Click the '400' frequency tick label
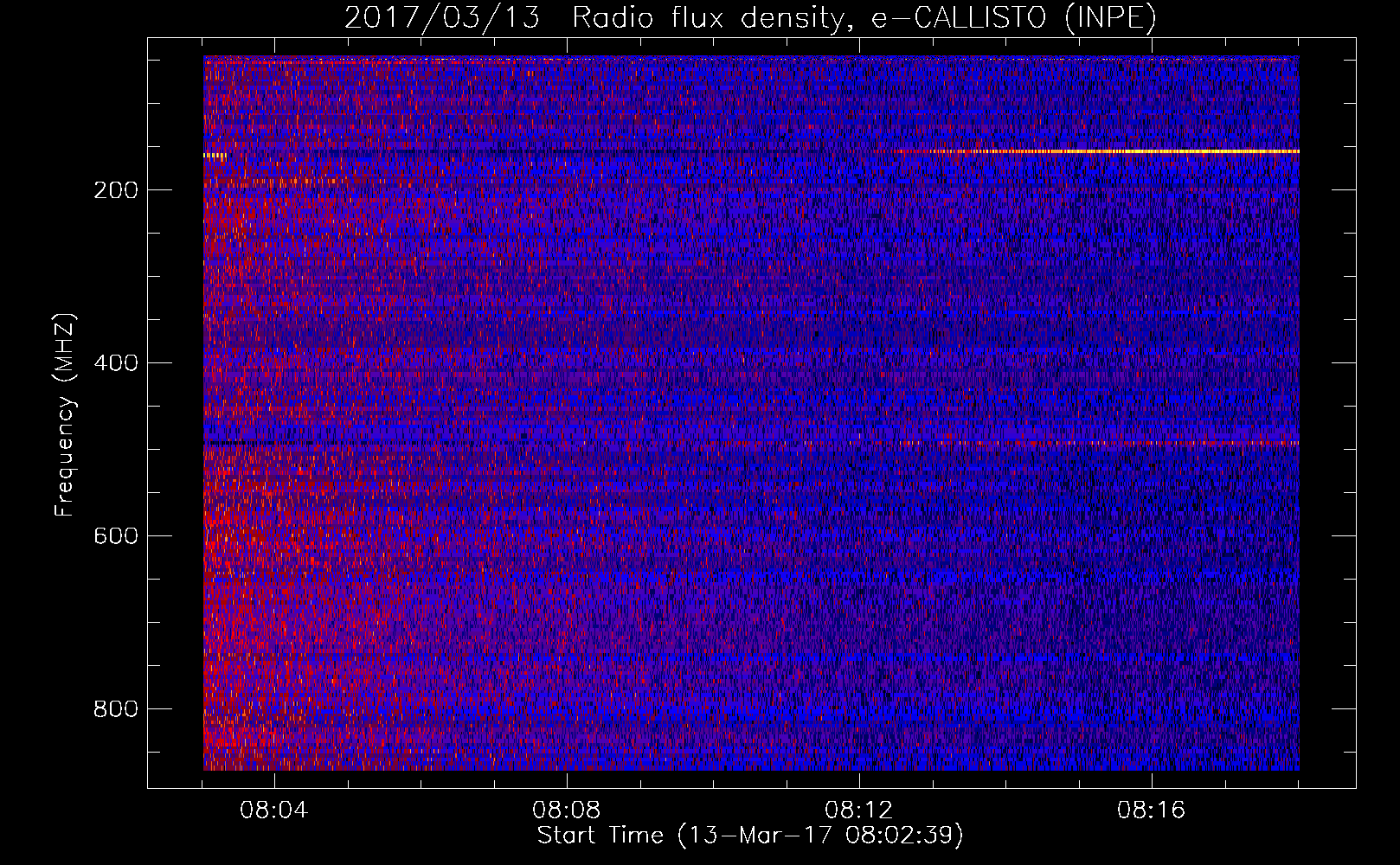This screenshot has height=865, width=1400. [116, 362]
